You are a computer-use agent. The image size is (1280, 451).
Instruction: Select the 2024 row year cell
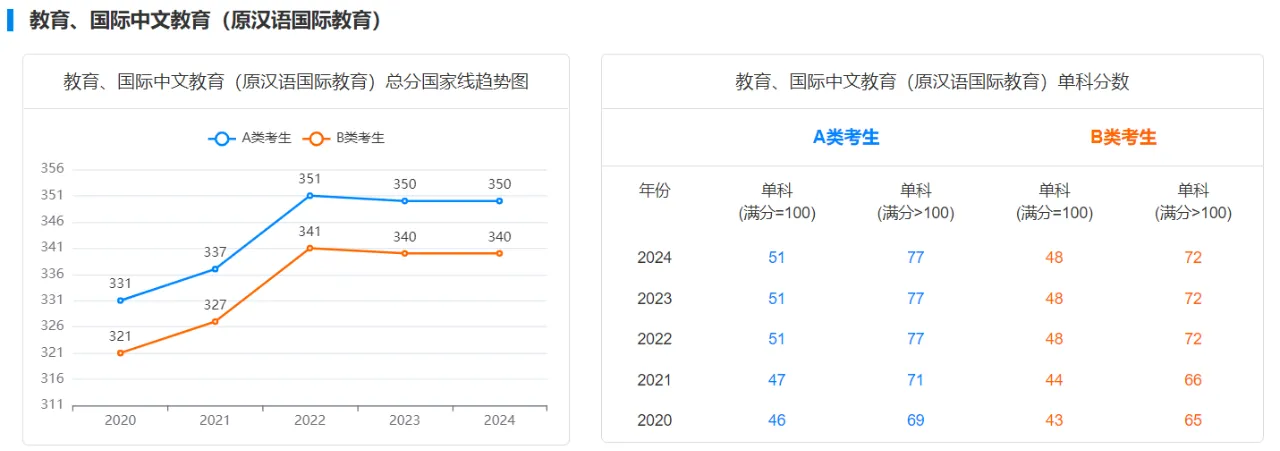pyautogui.click(x=654, y=258)
